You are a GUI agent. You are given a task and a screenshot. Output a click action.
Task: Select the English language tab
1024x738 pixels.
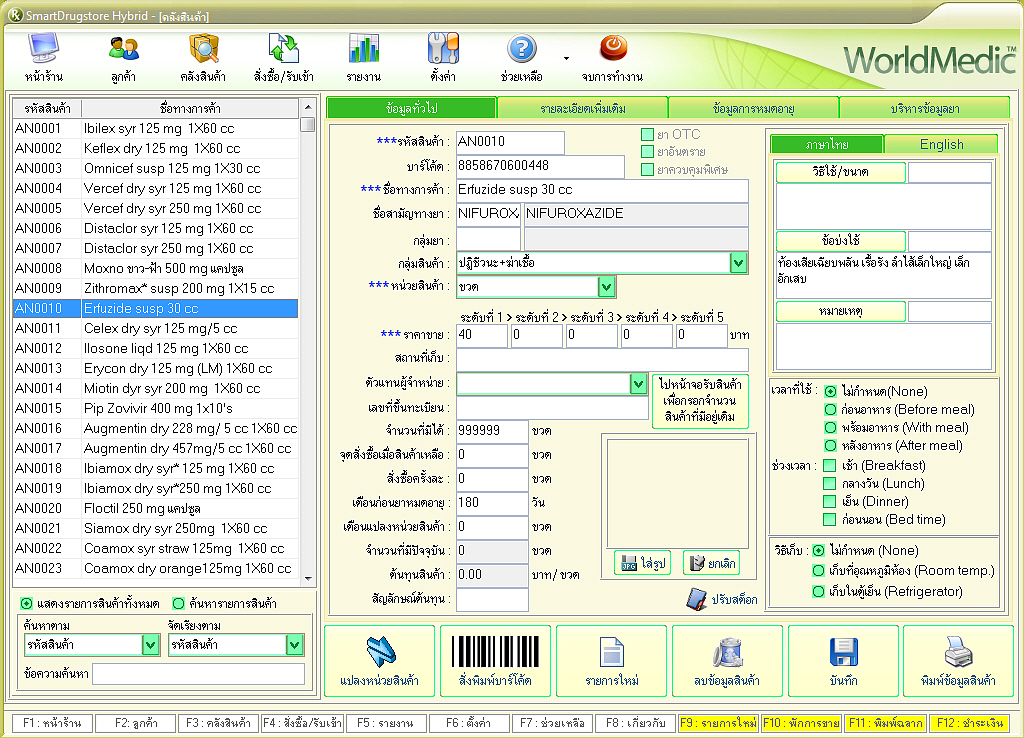[941, 144]
